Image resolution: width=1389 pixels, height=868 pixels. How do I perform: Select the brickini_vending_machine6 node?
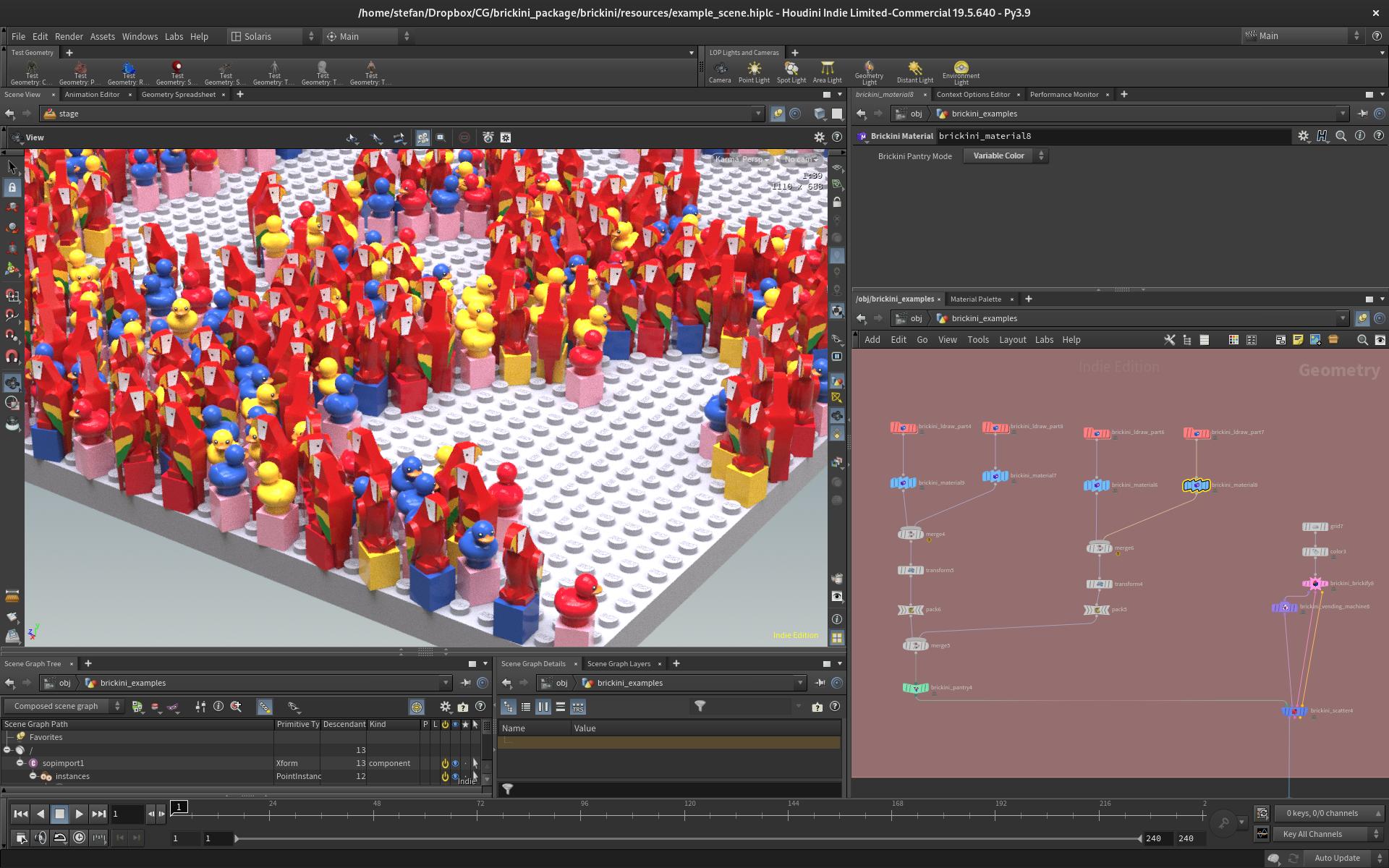point(1285,608)
